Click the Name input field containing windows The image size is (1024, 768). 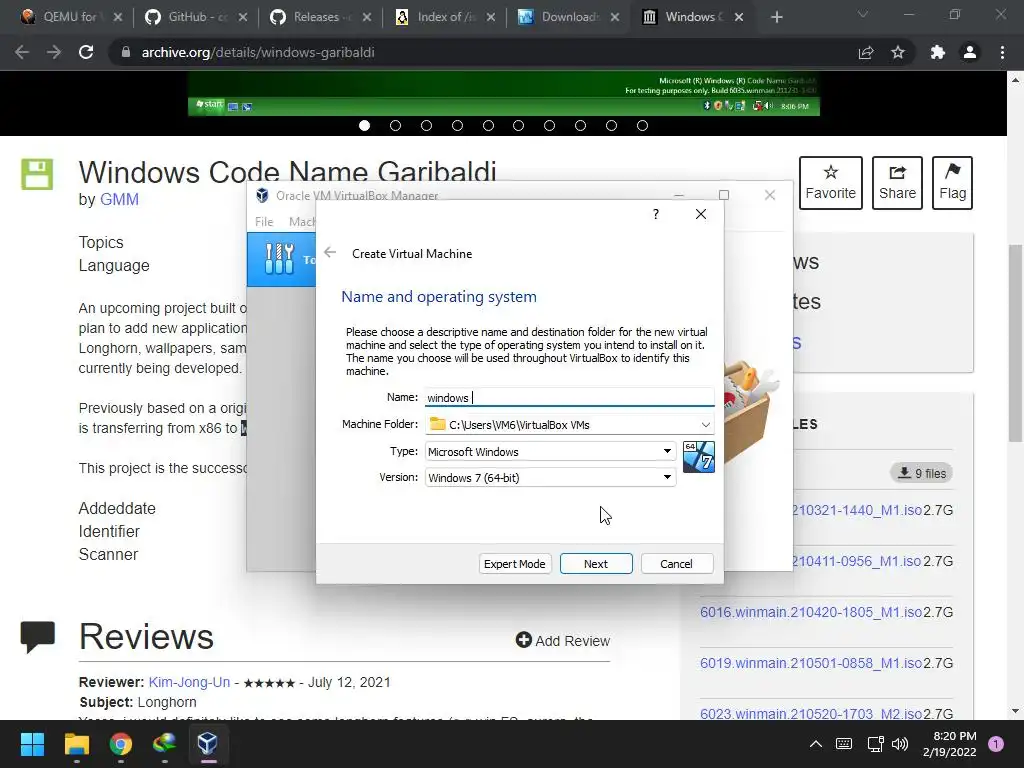pyautogui.click(x=569, y=397)
